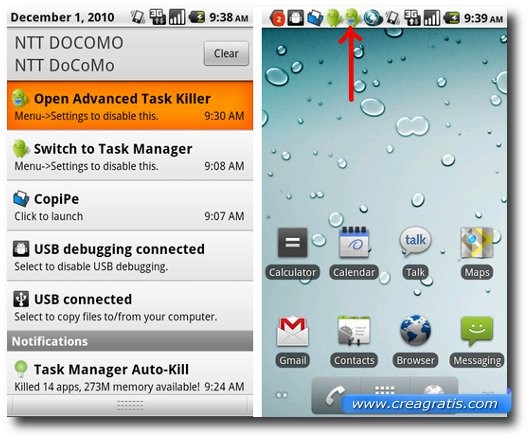Launch the Maps app
This screenshot has height=440, width=530.
[x=477, y=253]
